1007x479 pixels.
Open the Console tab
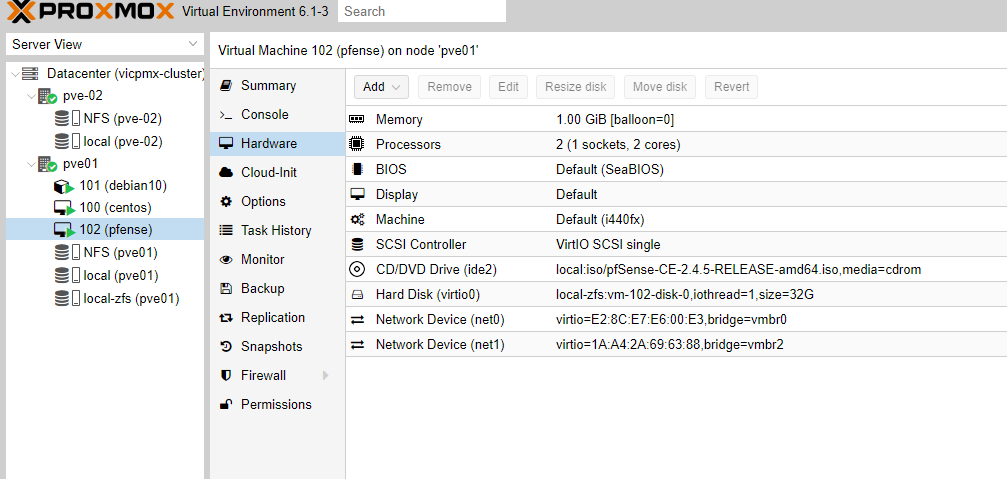277,115
